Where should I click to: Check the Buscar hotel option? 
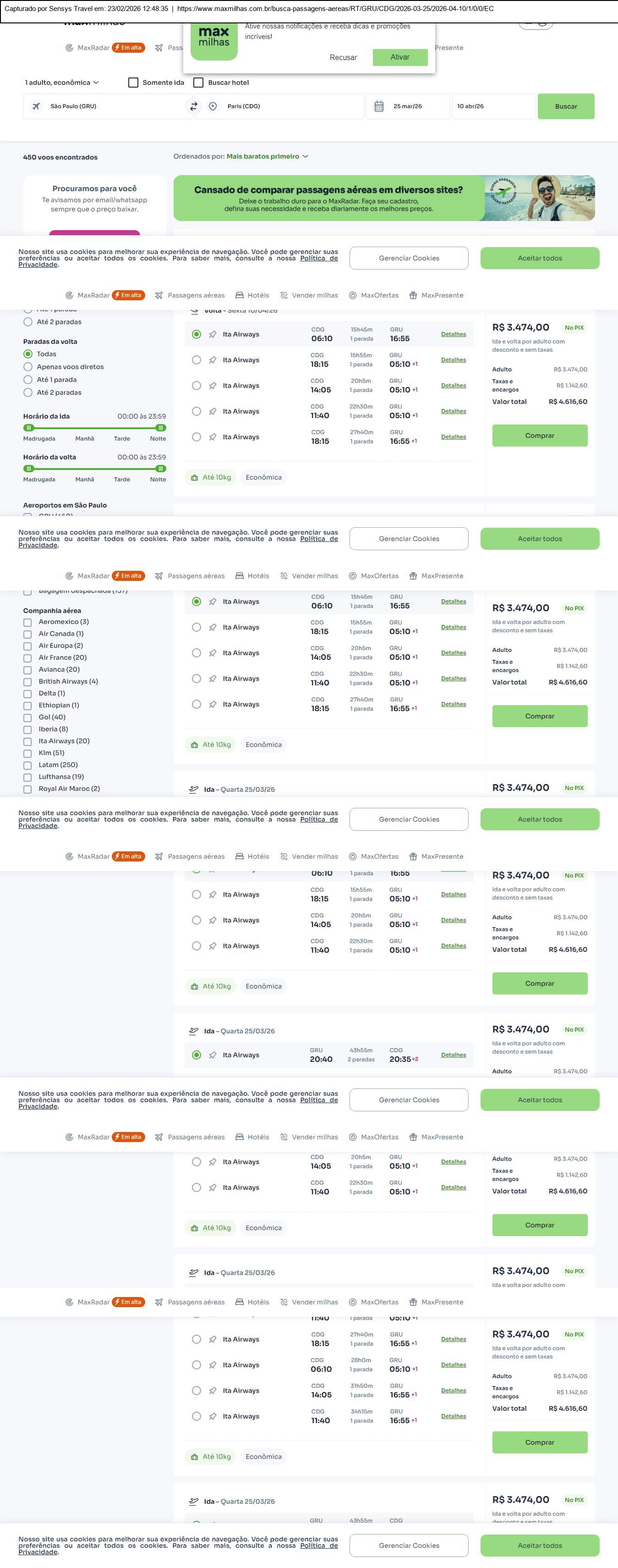(198, 83)
